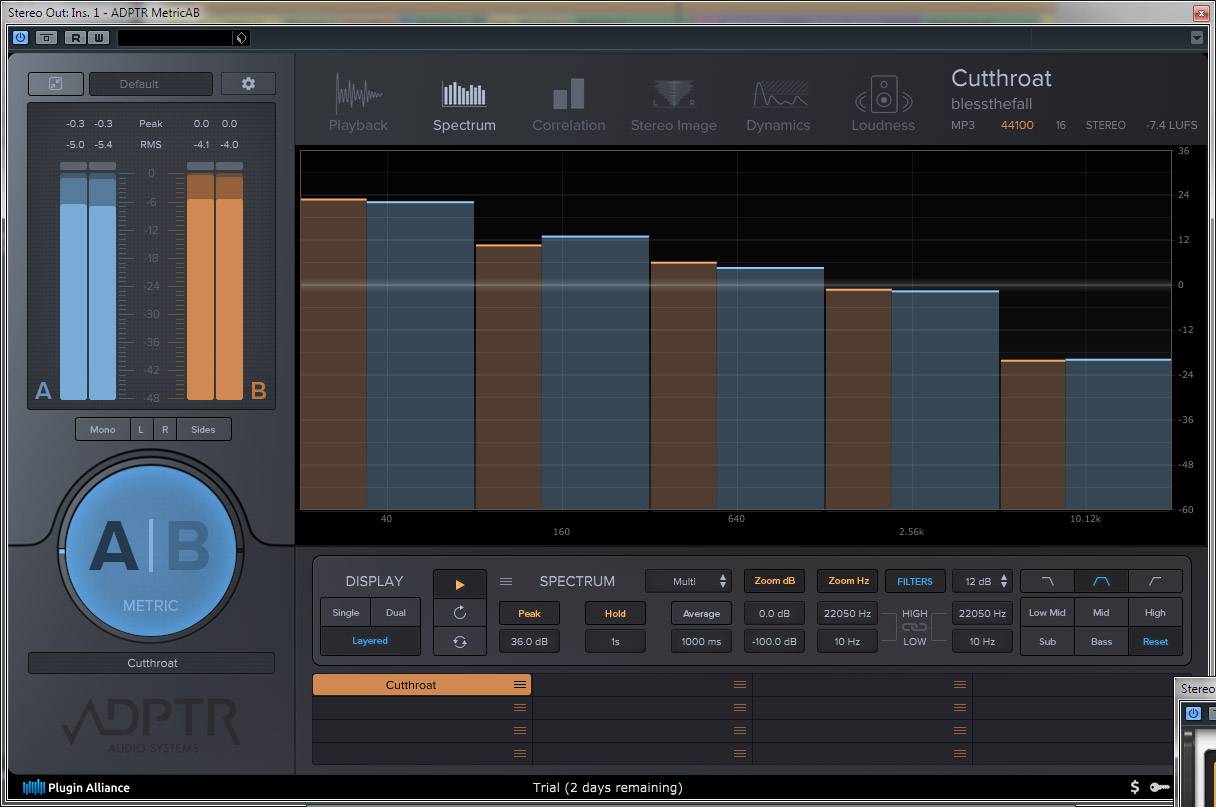Select the low-pass filter shape icon
The height and width of the screenshot is (807, 1216).
coord(1047,581)
